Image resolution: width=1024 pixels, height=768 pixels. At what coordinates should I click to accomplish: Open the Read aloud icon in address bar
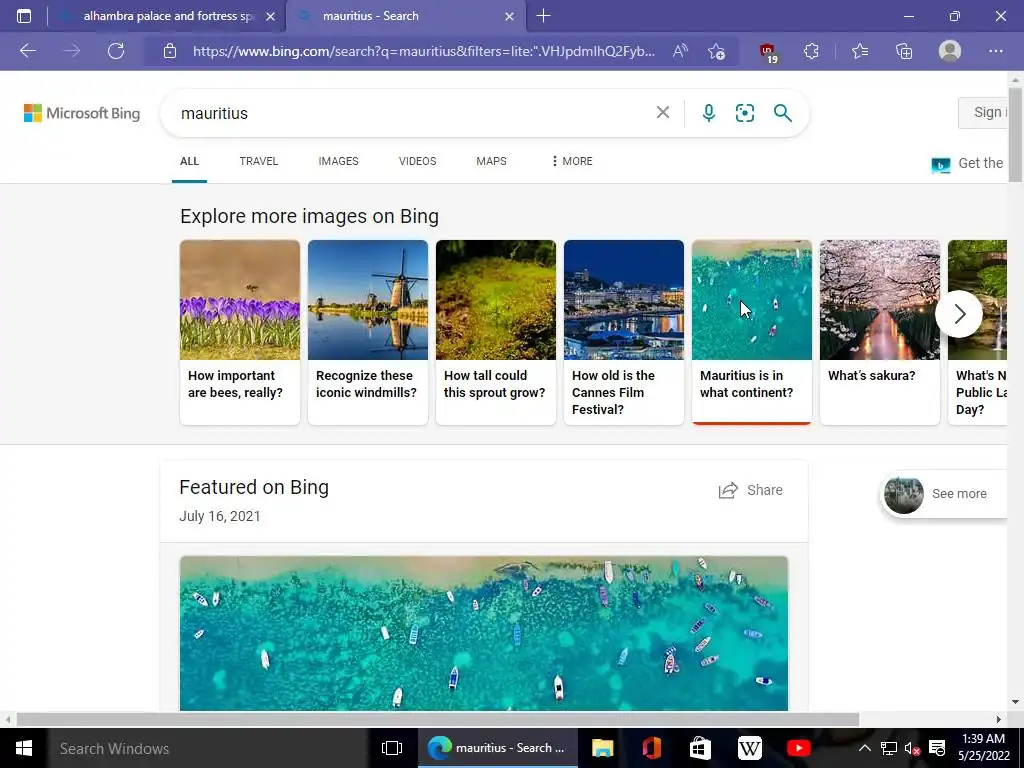[x=680, y=51]
